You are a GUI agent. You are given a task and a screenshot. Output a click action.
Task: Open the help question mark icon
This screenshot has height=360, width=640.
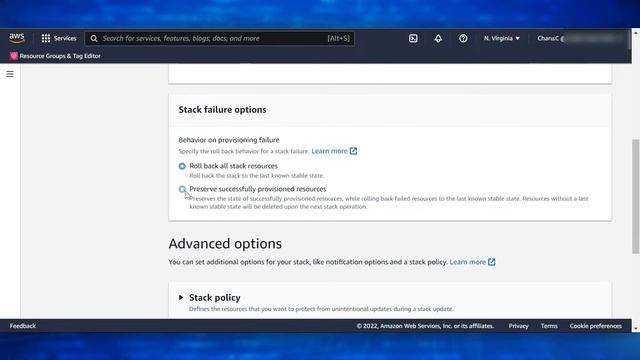463,38
